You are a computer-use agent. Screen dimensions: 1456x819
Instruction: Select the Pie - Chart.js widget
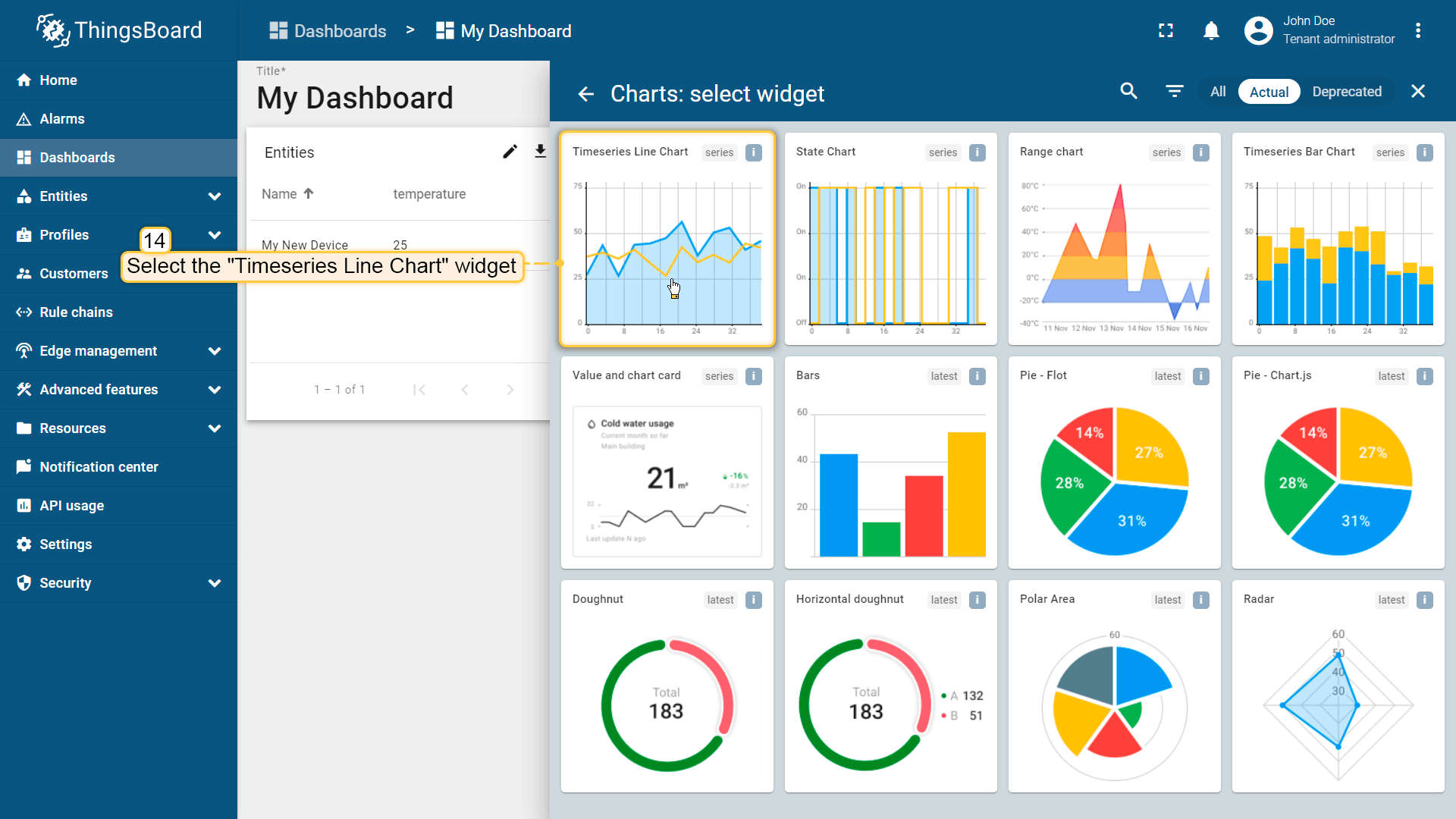(x=1338, y=463)
